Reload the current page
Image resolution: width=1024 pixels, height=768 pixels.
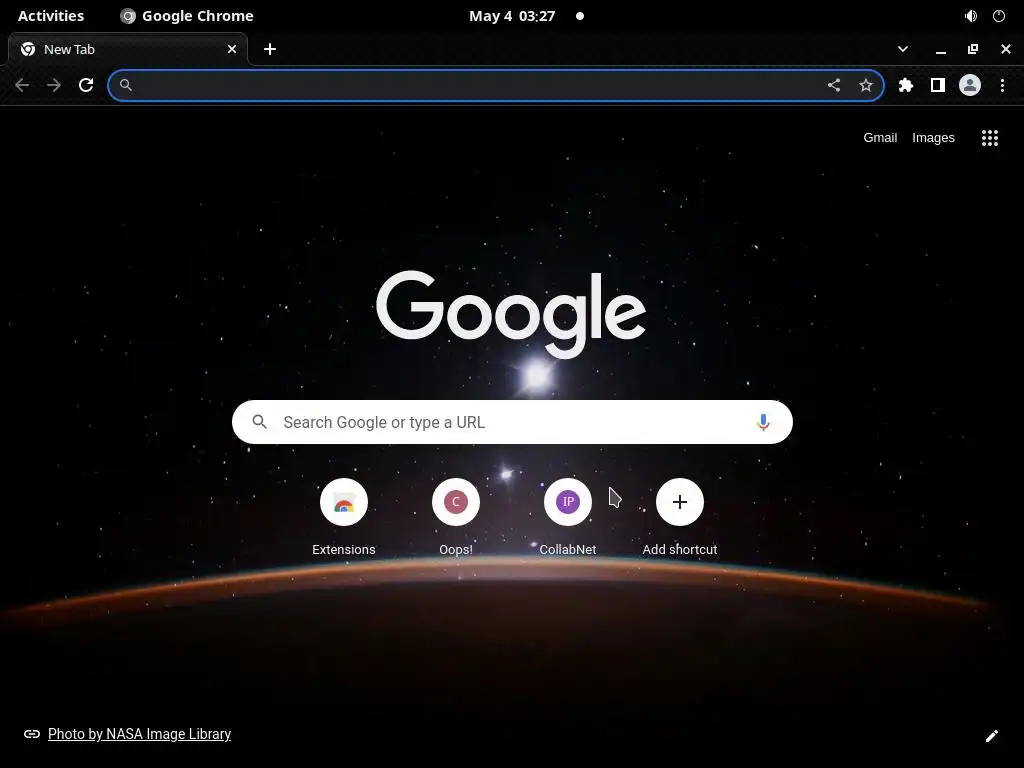tap(86, 85)
